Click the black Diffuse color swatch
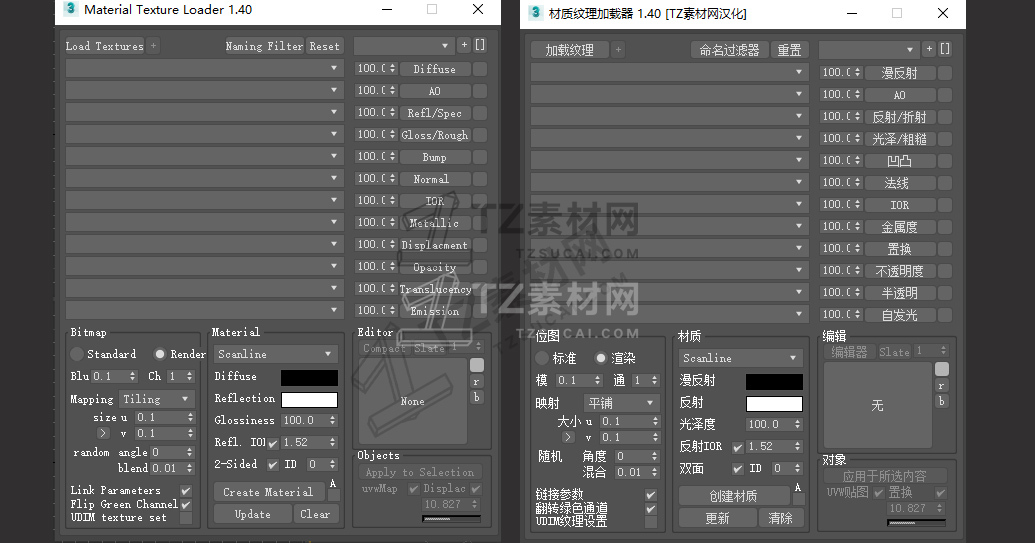 pyautogui.click(x=309, y=377)
